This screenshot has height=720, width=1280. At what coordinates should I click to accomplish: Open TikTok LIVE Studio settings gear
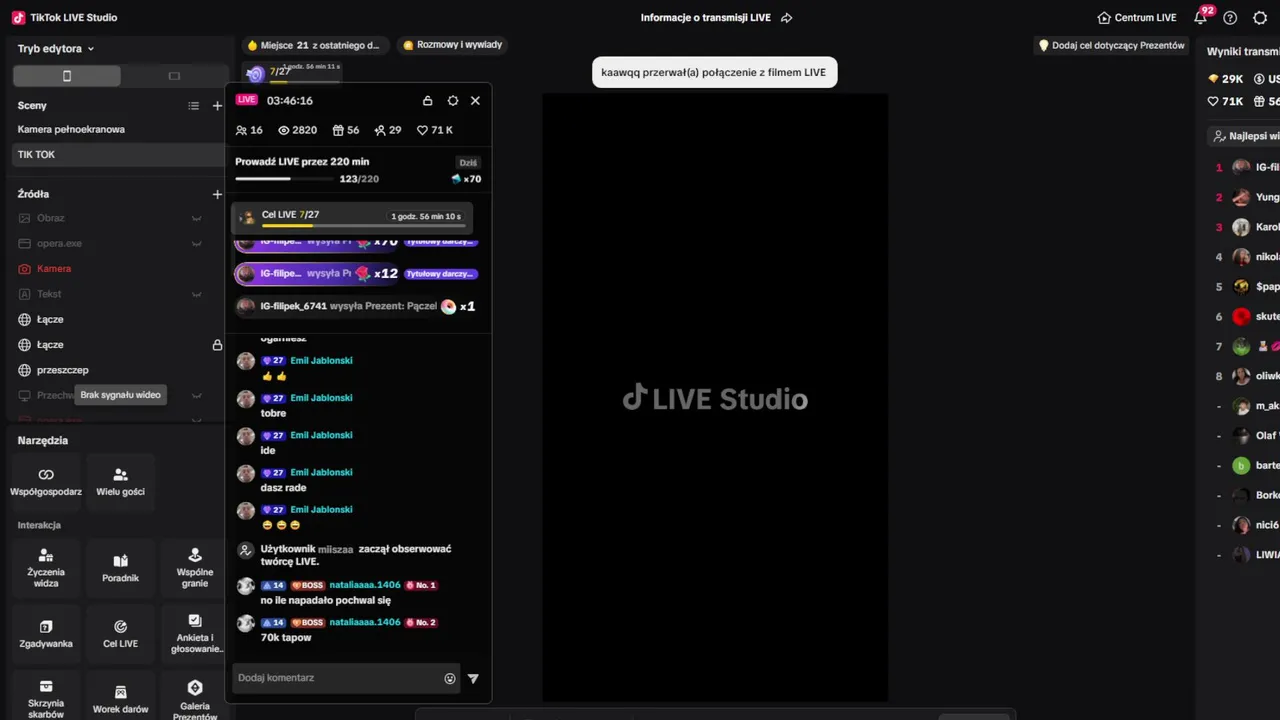click(1260, 18)
